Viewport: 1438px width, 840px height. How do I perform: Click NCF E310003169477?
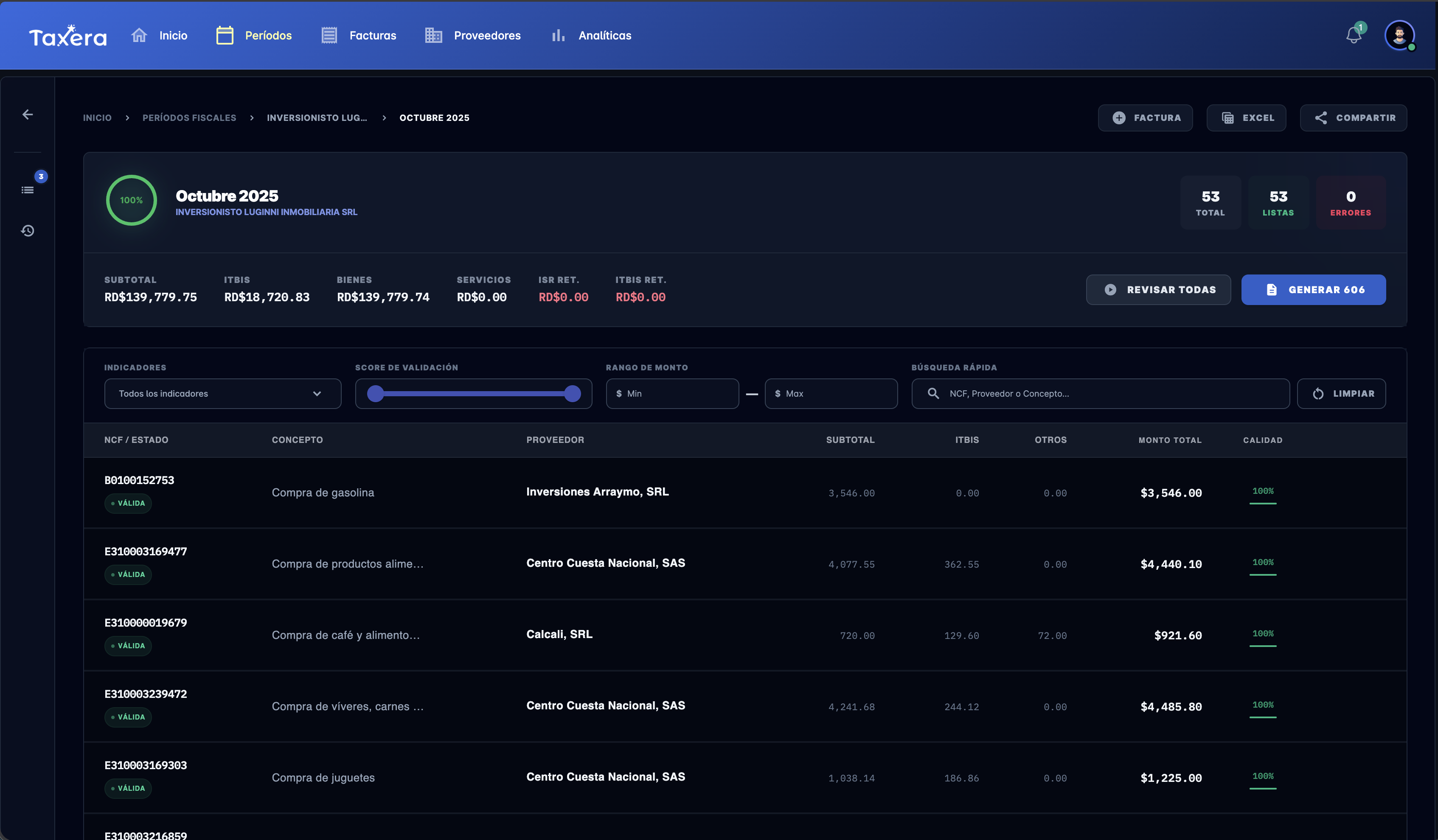[x=146, y=552]
